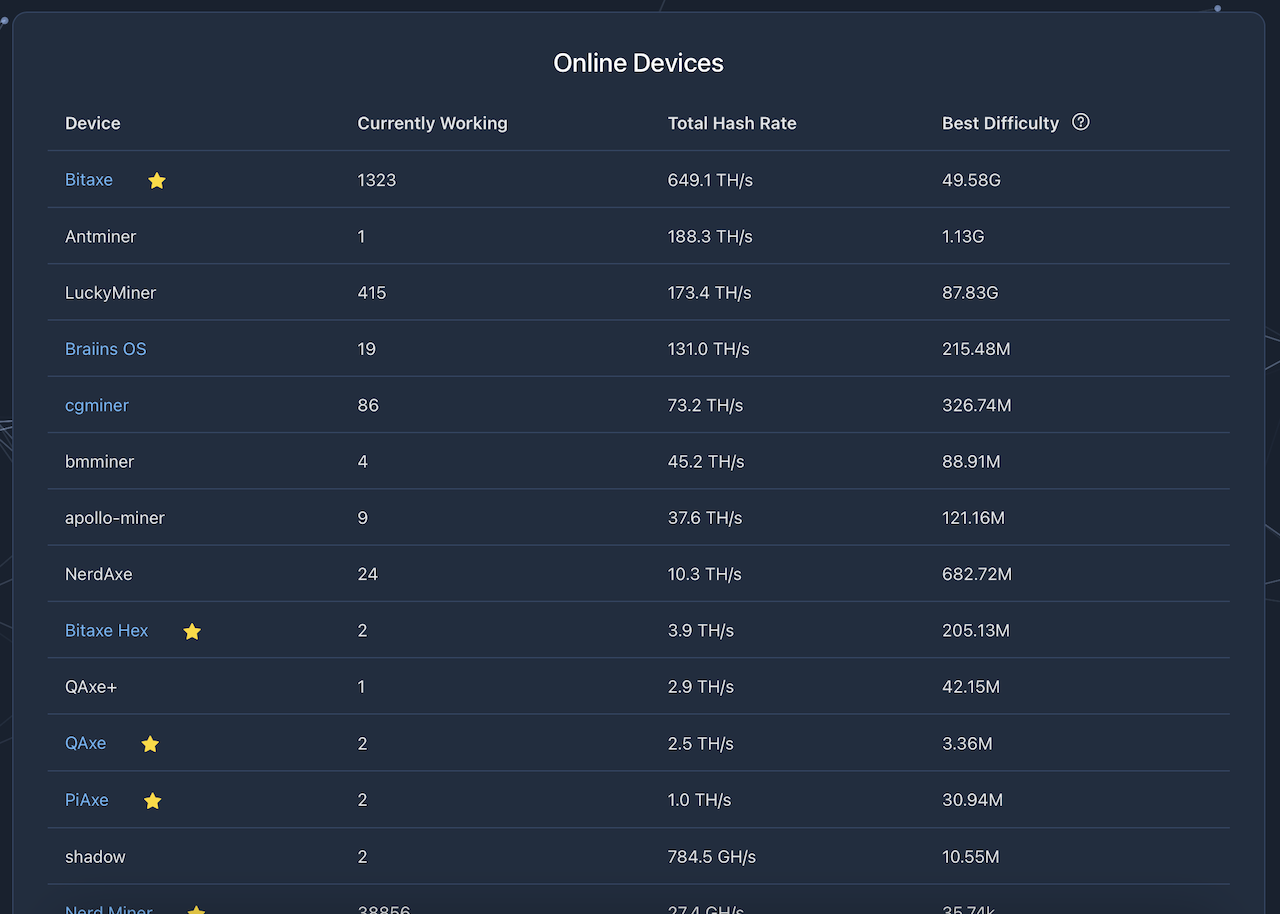1280x914 pixels.
Task: Click the Best Difficulty help question-mark icon
Action: coord(1080,122)
